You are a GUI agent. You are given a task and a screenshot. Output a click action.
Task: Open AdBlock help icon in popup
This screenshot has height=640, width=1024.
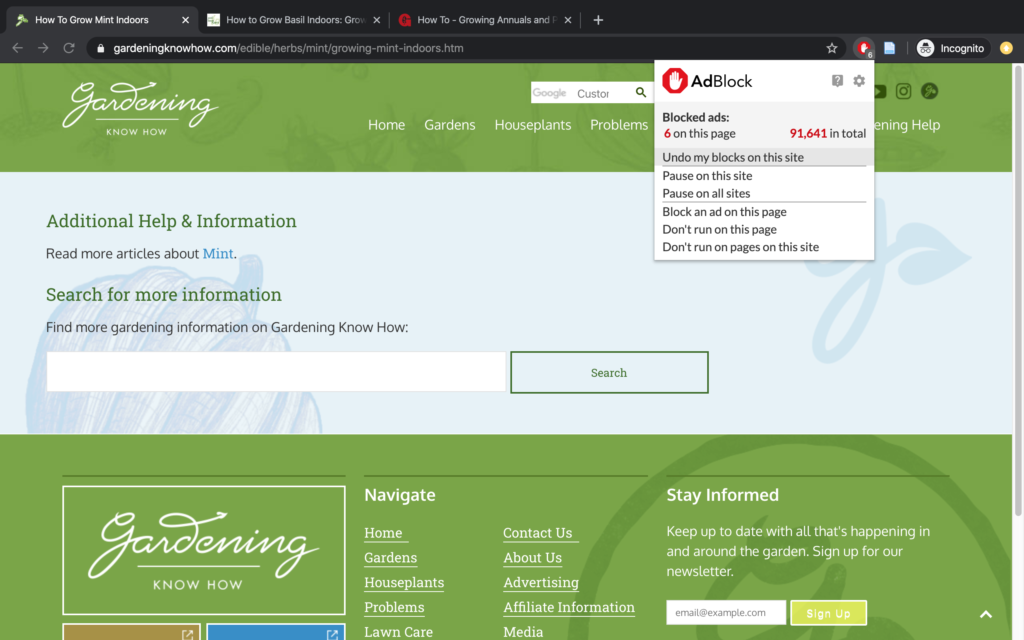(x=837, y=80)
